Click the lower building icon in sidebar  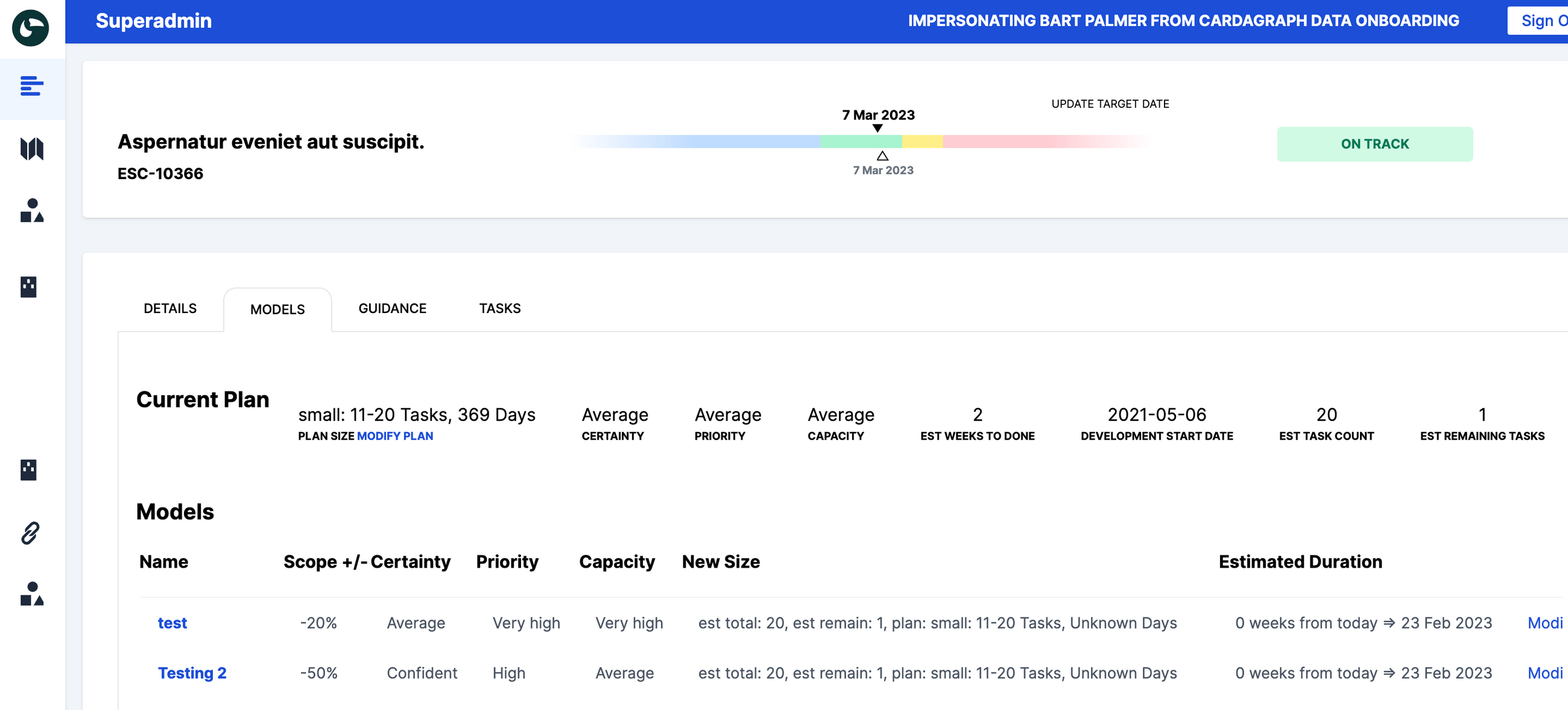click(x=28, y=469)
